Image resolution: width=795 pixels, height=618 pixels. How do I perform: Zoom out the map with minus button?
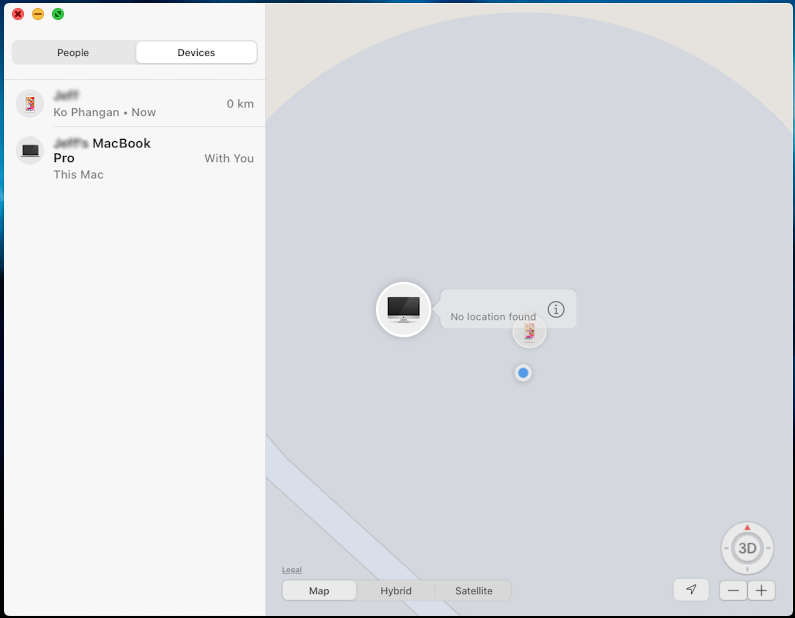tap(733, 590)
